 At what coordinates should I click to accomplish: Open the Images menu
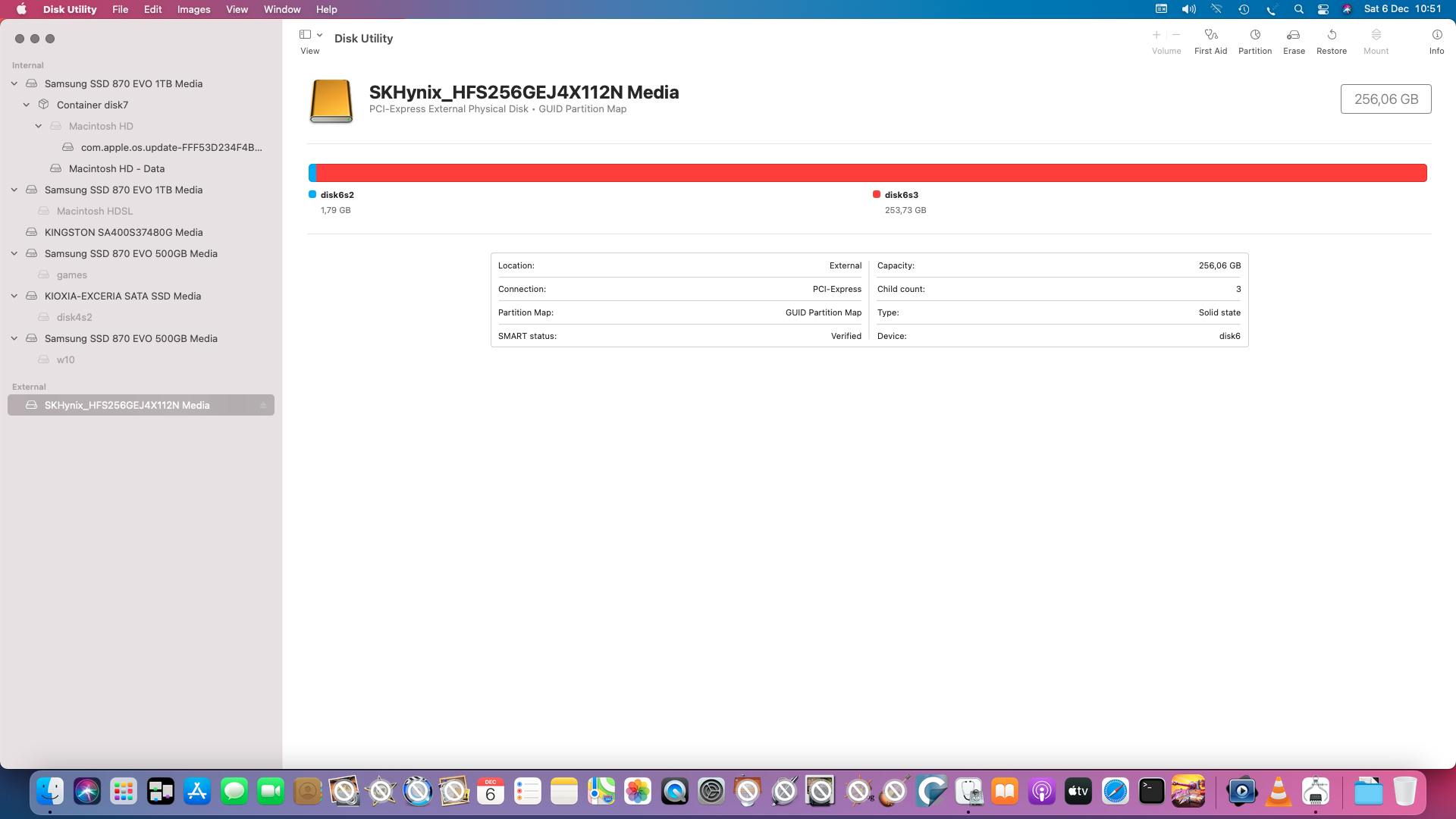(x=193, y=9)
